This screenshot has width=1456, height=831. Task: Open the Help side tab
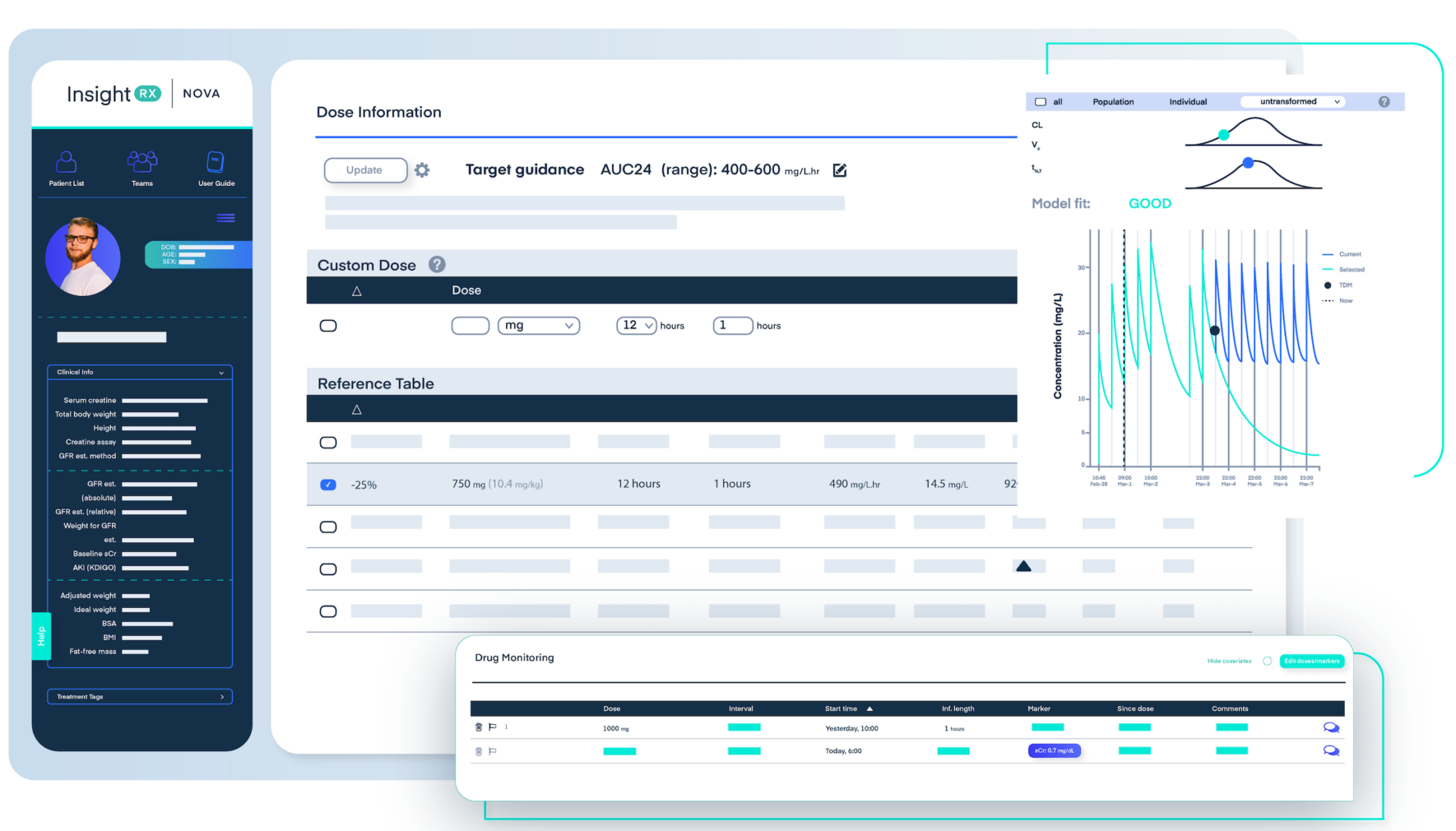click(x=41, y=636)
